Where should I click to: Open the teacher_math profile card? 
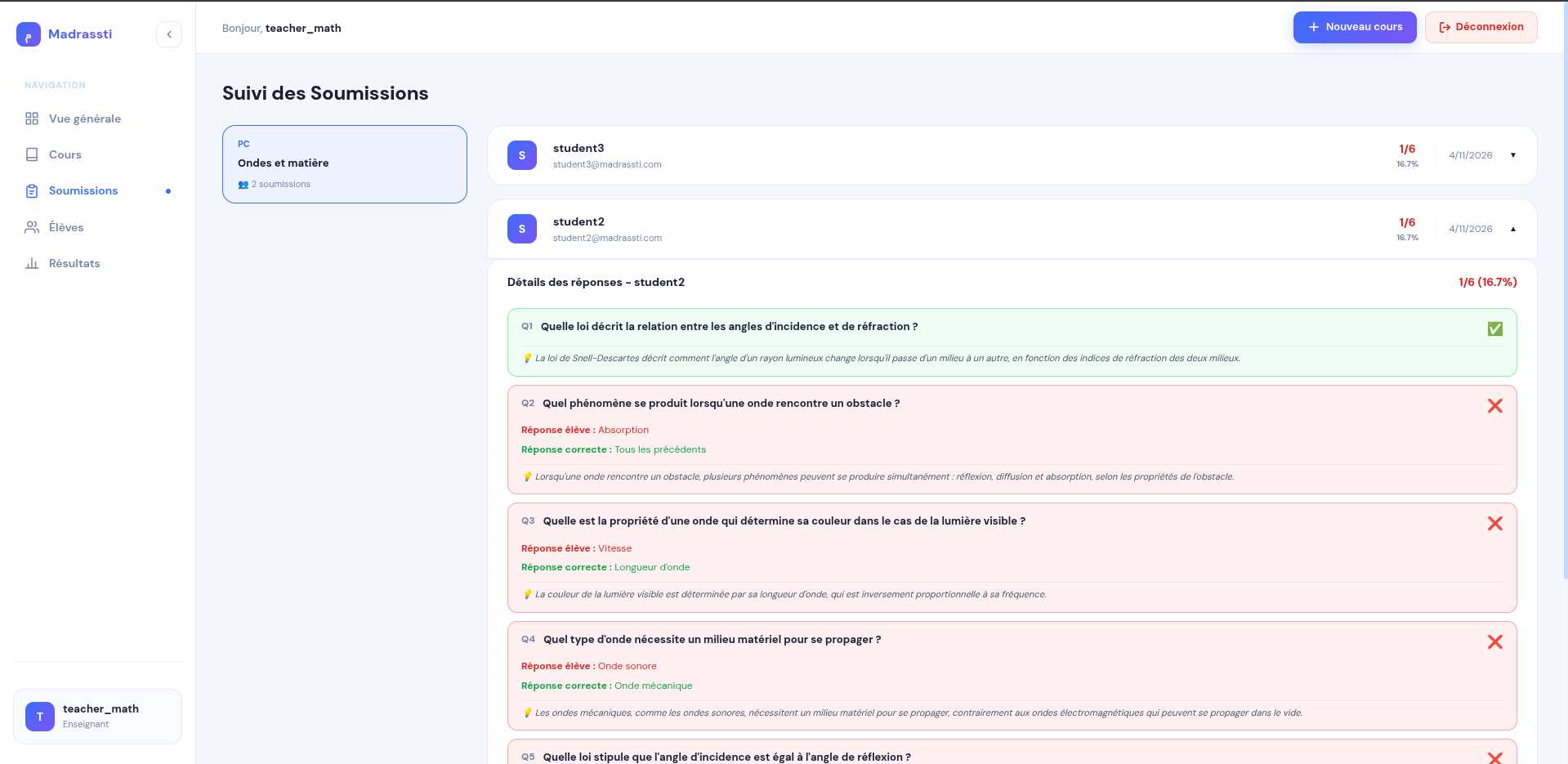tap(97, 717)
